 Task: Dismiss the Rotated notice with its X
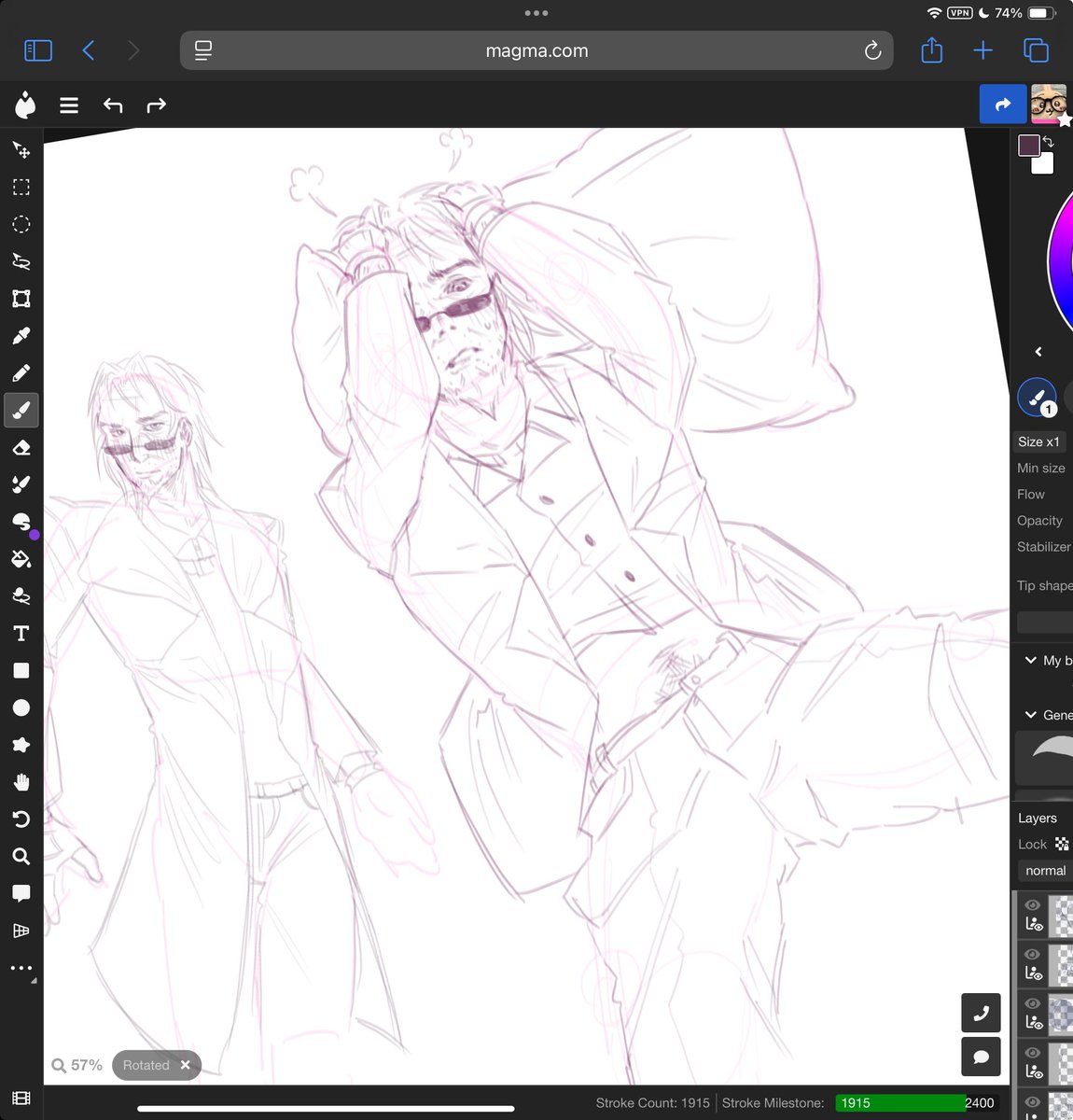click(x=185, y=1065)
